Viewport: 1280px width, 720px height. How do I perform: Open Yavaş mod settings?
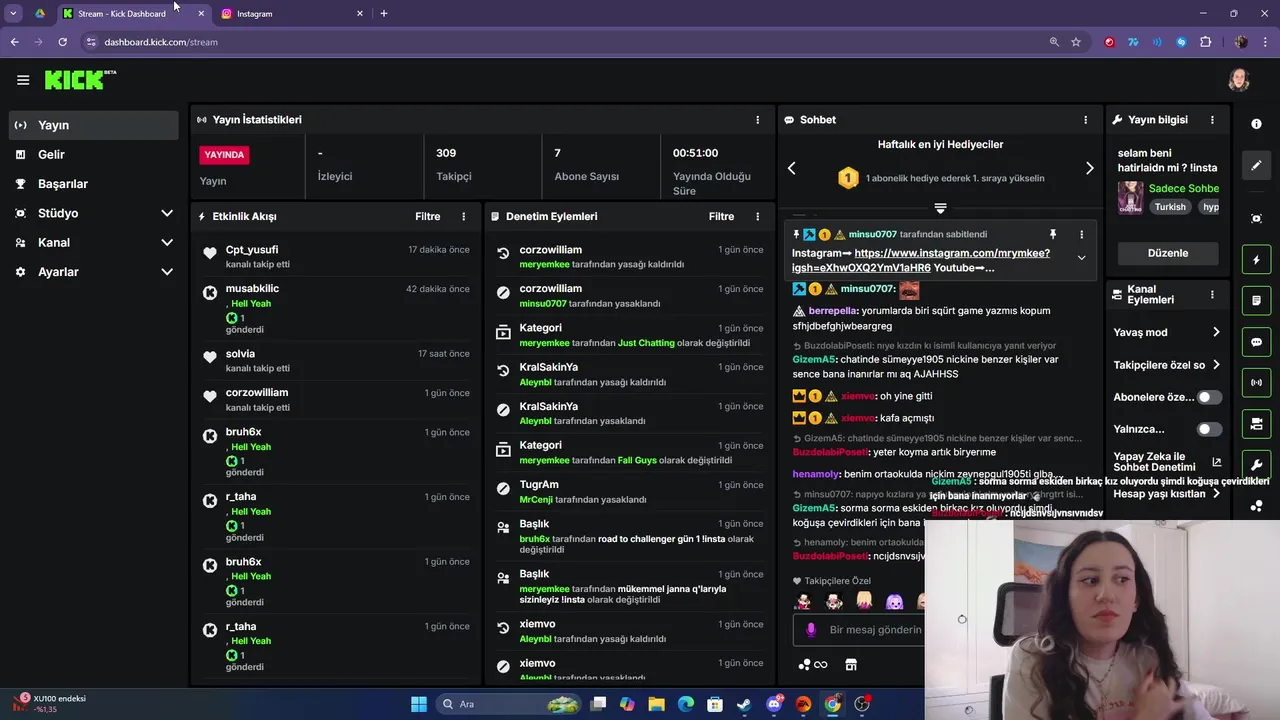[x=1167, y=332]
